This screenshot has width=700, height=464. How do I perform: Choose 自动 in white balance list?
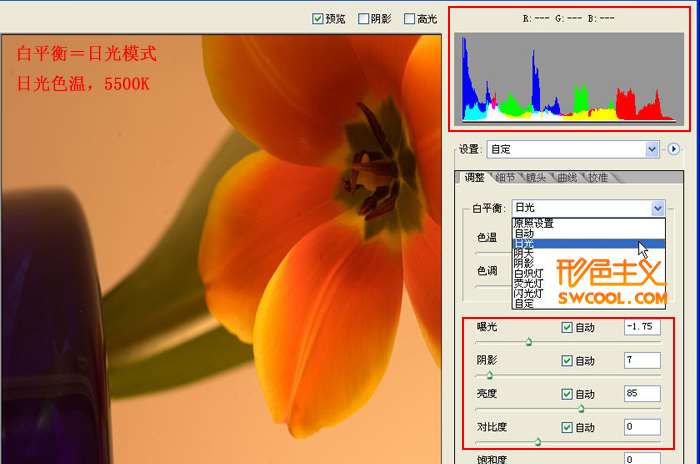pos(524,233)
